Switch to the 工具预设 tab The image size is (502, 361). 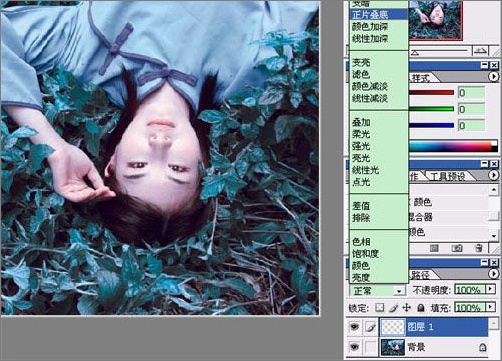point(447,176)
